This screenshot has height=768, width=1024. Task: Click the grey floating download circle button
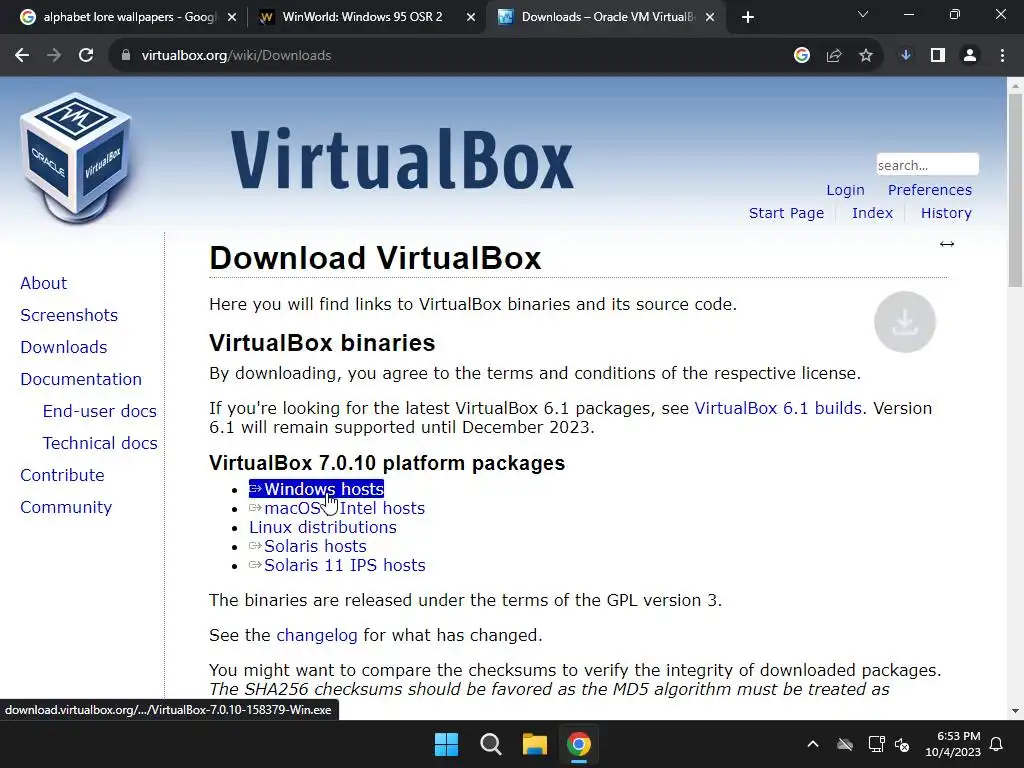pos(904,322)
